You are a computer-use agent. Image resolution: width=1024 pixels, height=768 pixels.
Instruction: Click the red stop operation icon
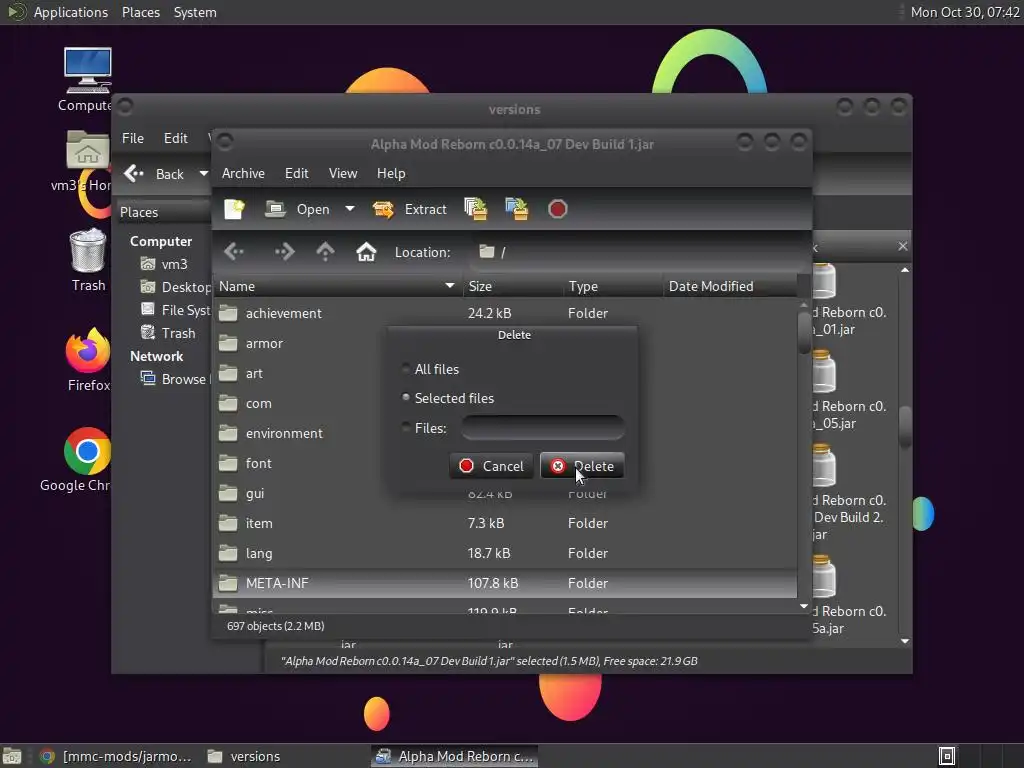[x=557, y=209]
